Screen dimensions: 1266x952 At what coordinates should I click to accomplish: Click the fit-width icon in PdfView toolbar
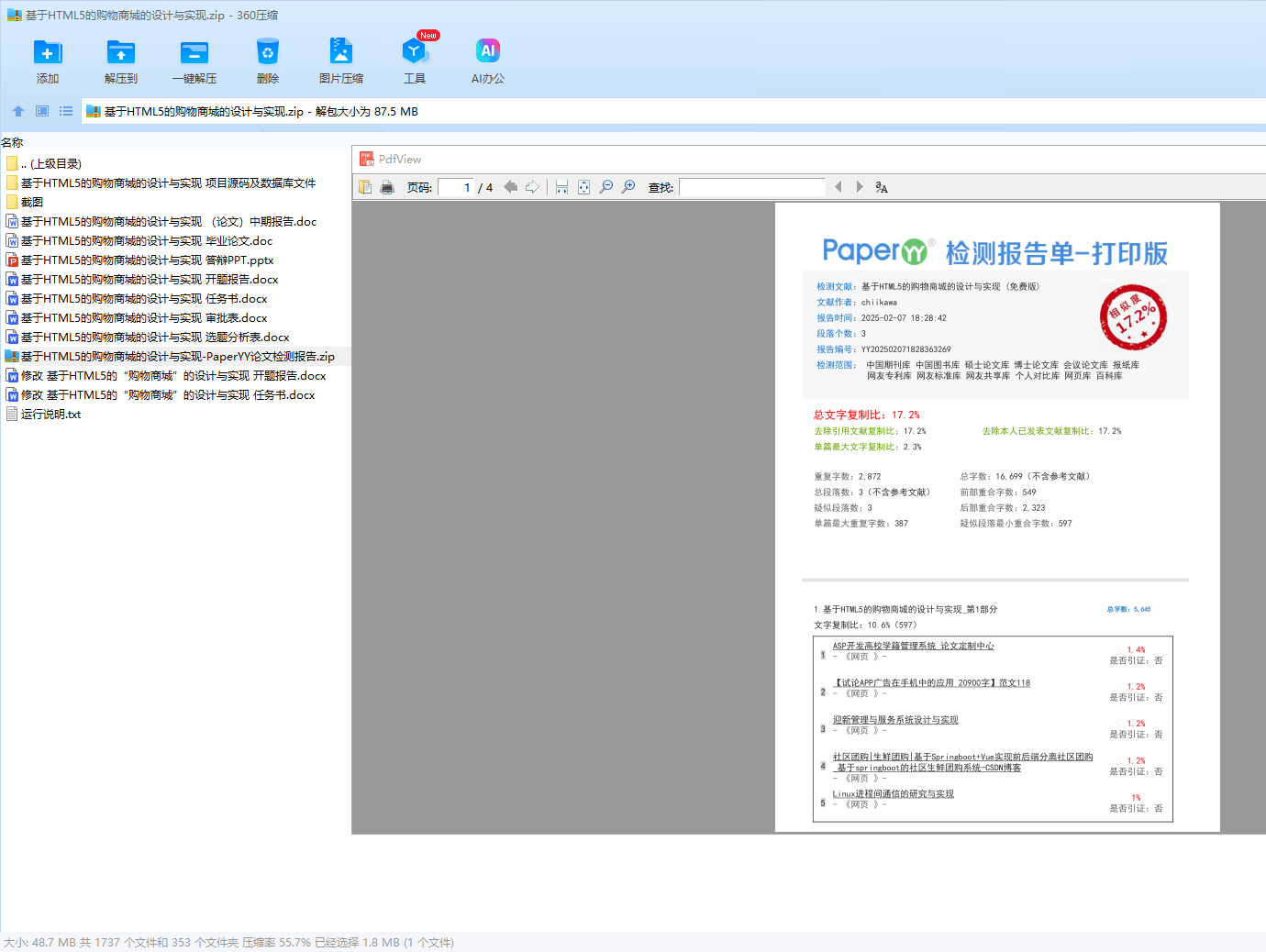[x=561, y=187]
